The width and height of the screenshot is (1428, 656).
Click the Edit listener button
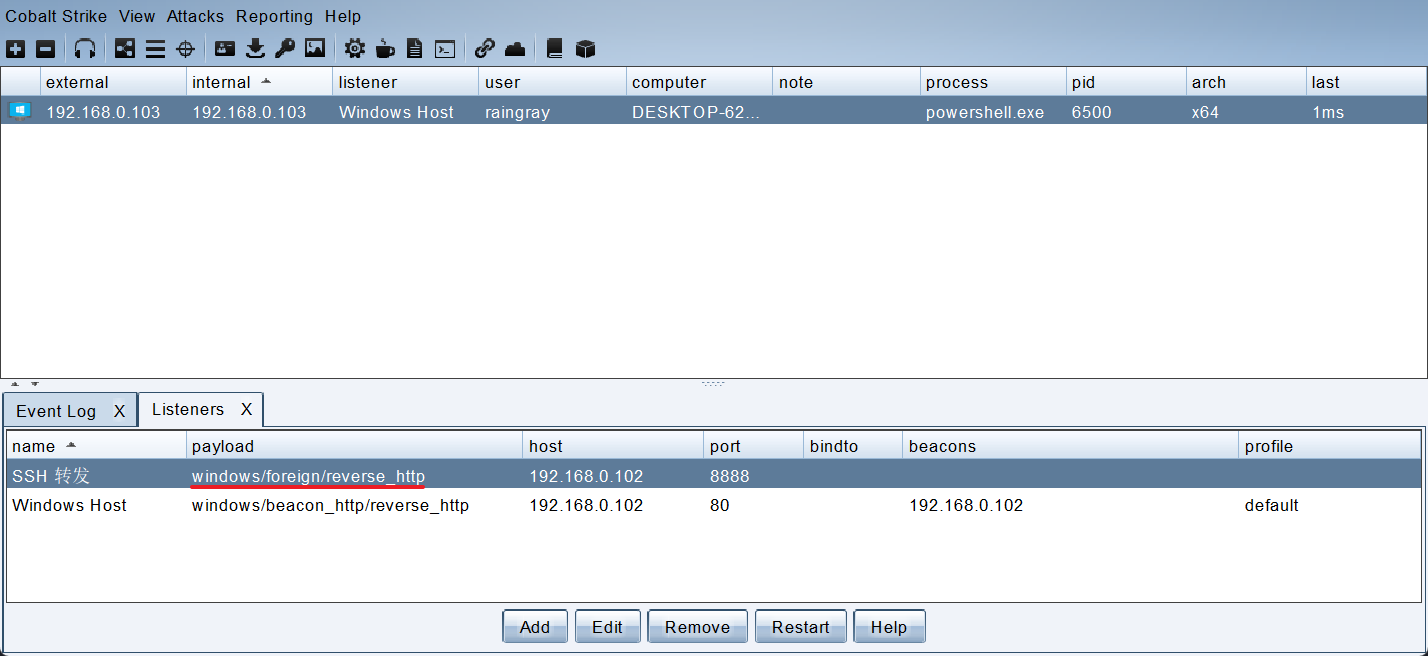tap(607, 627)
